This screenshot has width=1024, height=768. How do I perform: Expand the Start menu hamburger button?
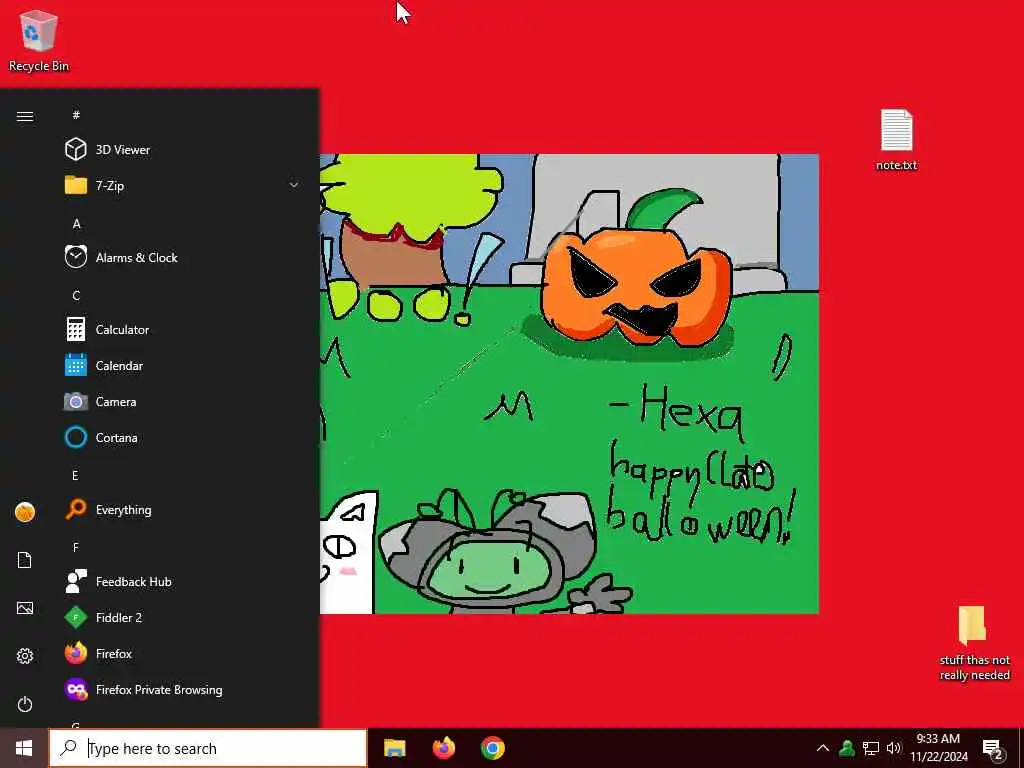(x=25, y=116)
